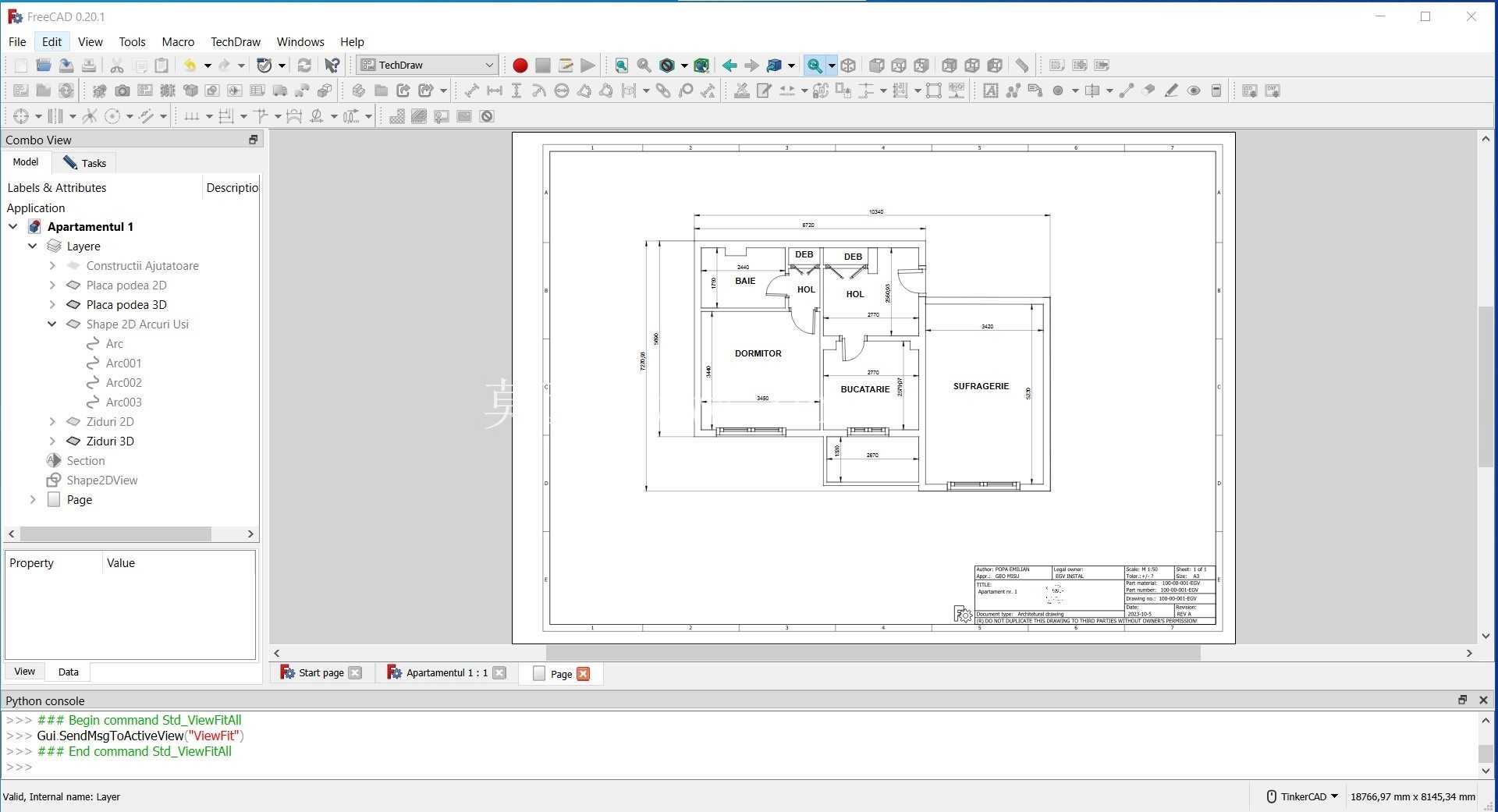Toggle the bounding box display
Viewport: 1498px width, 812px height.
point(701,66)
